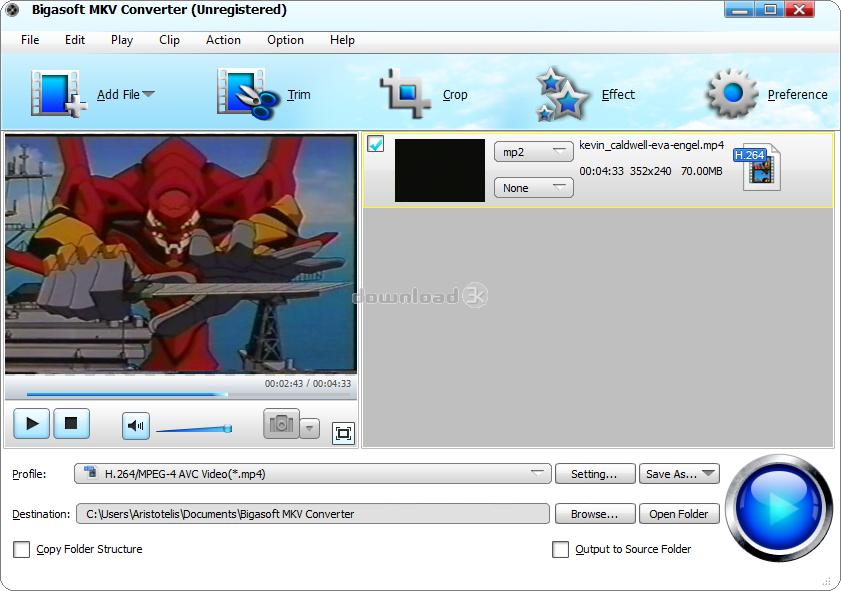Screen dimensions: 841x591
Task: Close the Bigasoft MKV Converter window
Action: pyautogui.click(x=800, y=10)
